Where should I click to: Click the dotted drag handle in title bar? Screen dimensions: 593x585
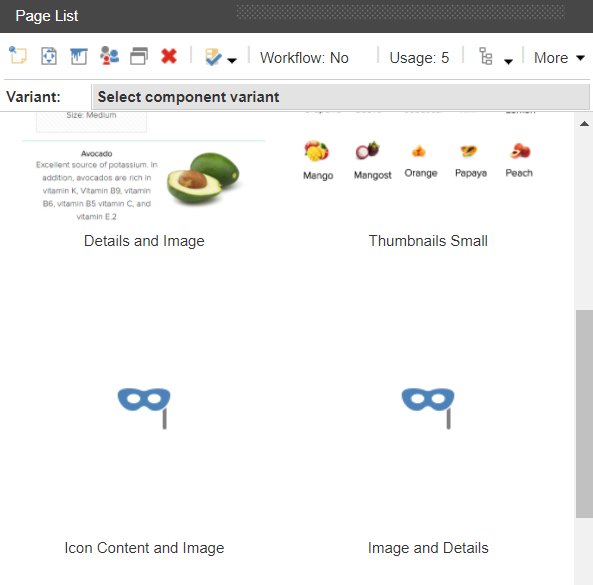tap(401, 12)
